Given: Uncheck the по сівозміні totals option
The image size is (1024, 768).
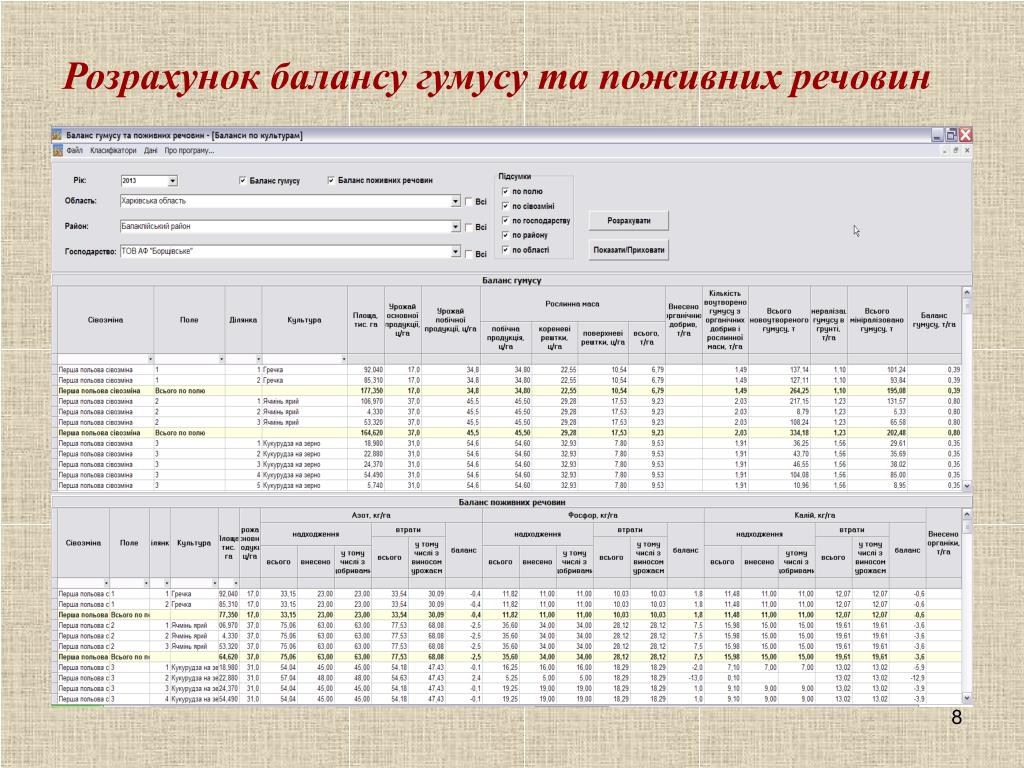Looking at the screenshot, I should click(505, 206).
